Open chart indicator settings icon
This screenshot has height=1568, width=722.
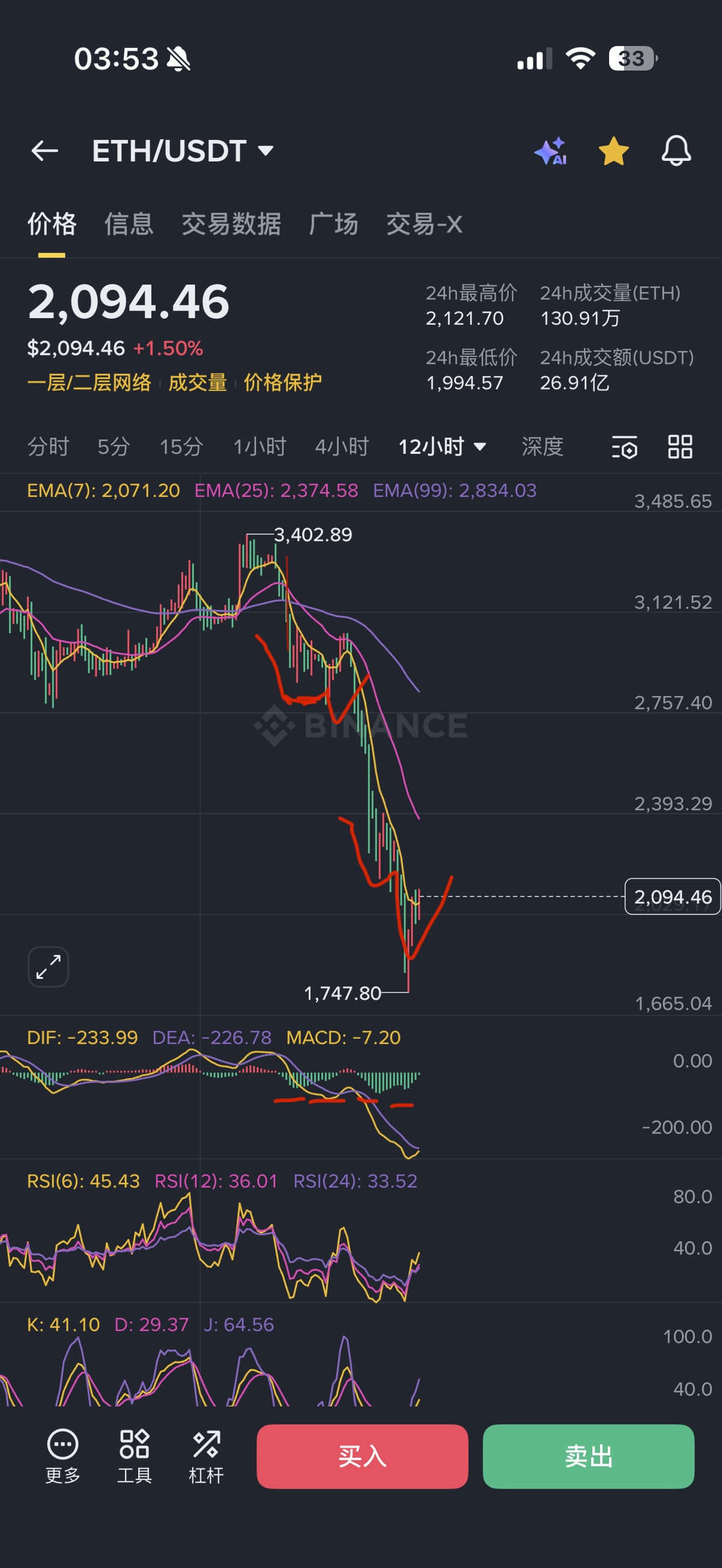[624, 447]
